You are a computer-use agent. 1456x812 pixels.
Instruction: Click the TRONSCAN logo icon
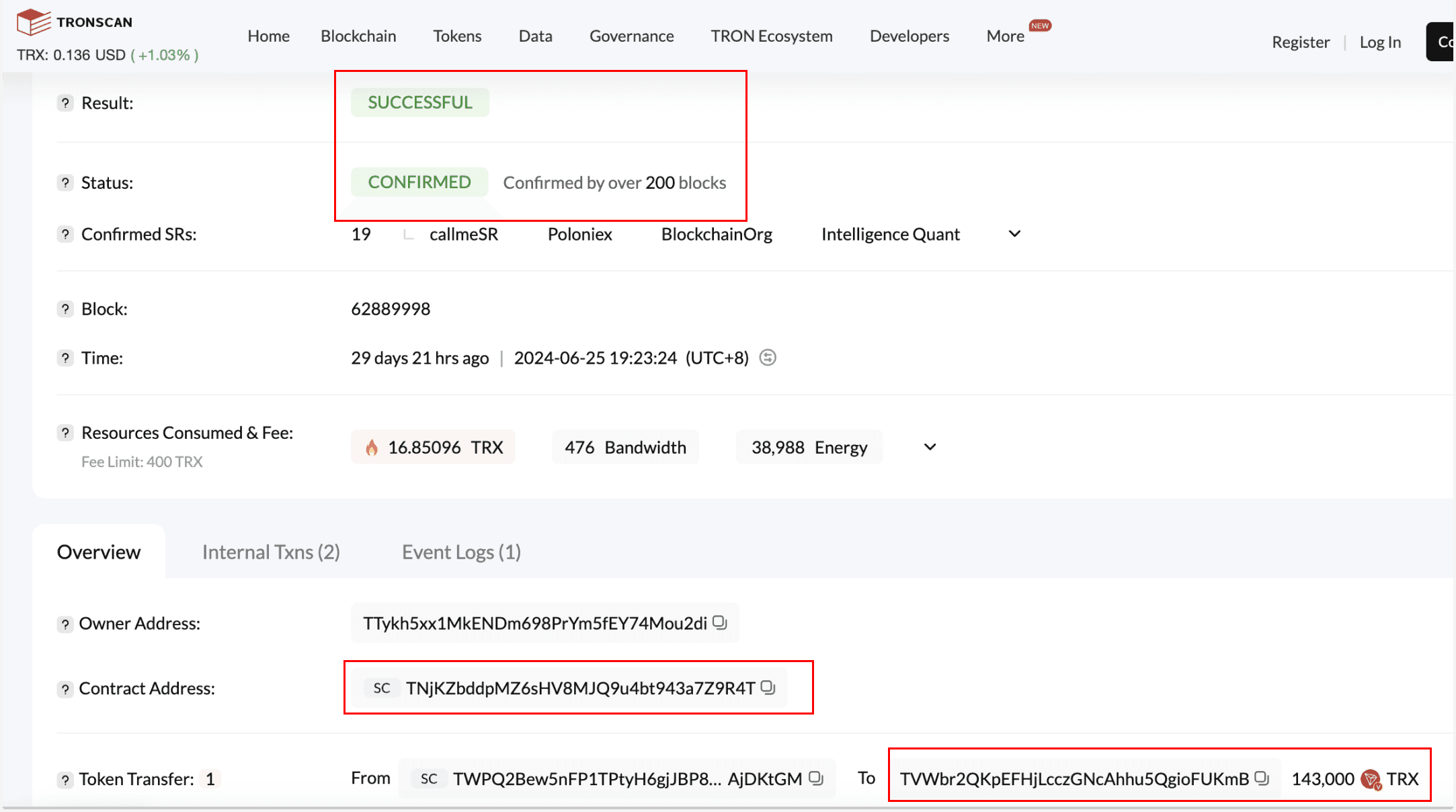pyautogui.click(x=30, y=20)
